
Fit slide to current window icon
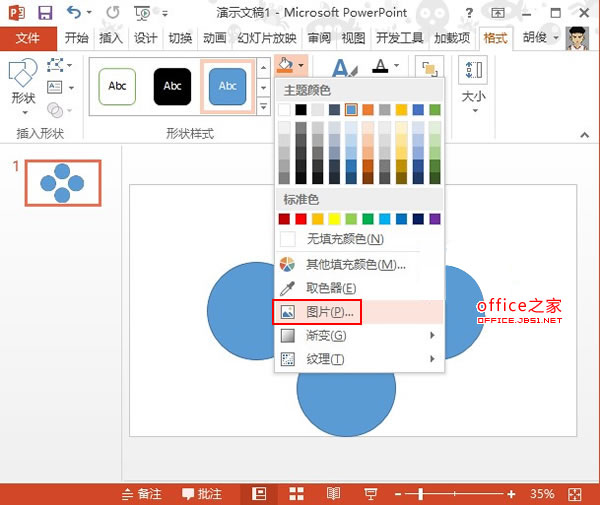point(575,494)
